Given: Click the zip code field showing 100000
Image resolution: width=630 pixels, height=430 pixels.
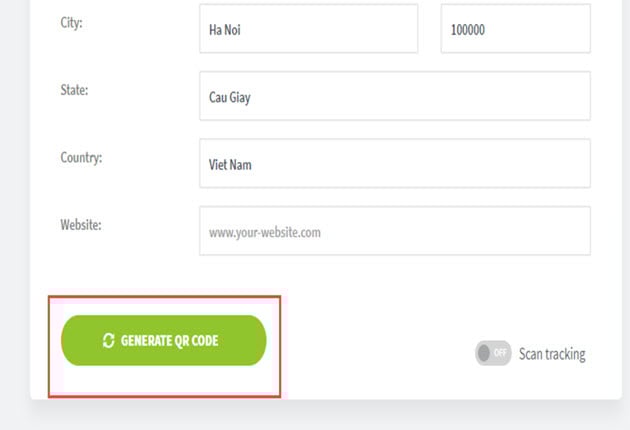Looking at the screenshot, I should 515,29.
